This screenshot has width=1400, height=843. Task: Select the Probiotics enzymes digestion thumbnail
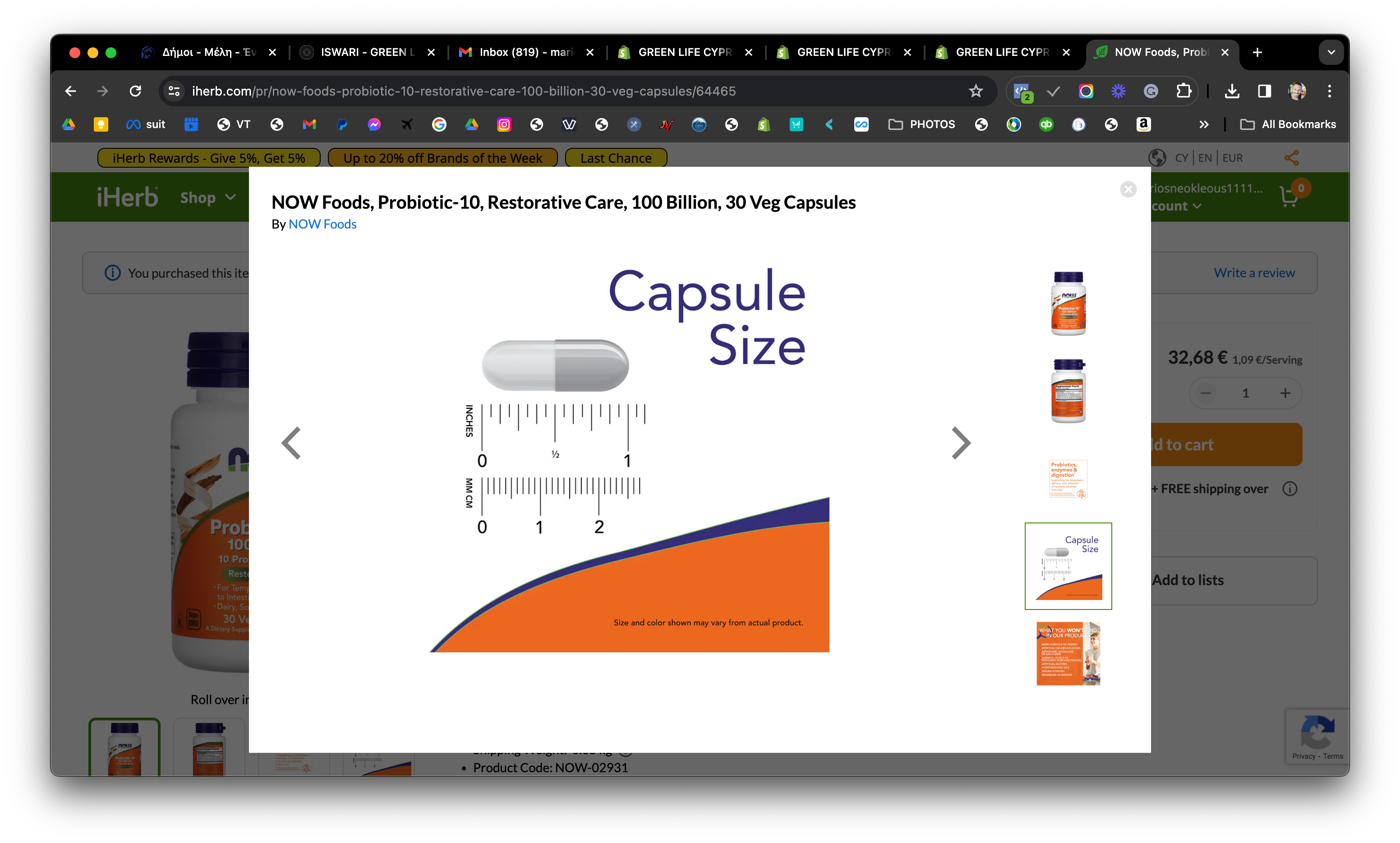coord(1068,478)
